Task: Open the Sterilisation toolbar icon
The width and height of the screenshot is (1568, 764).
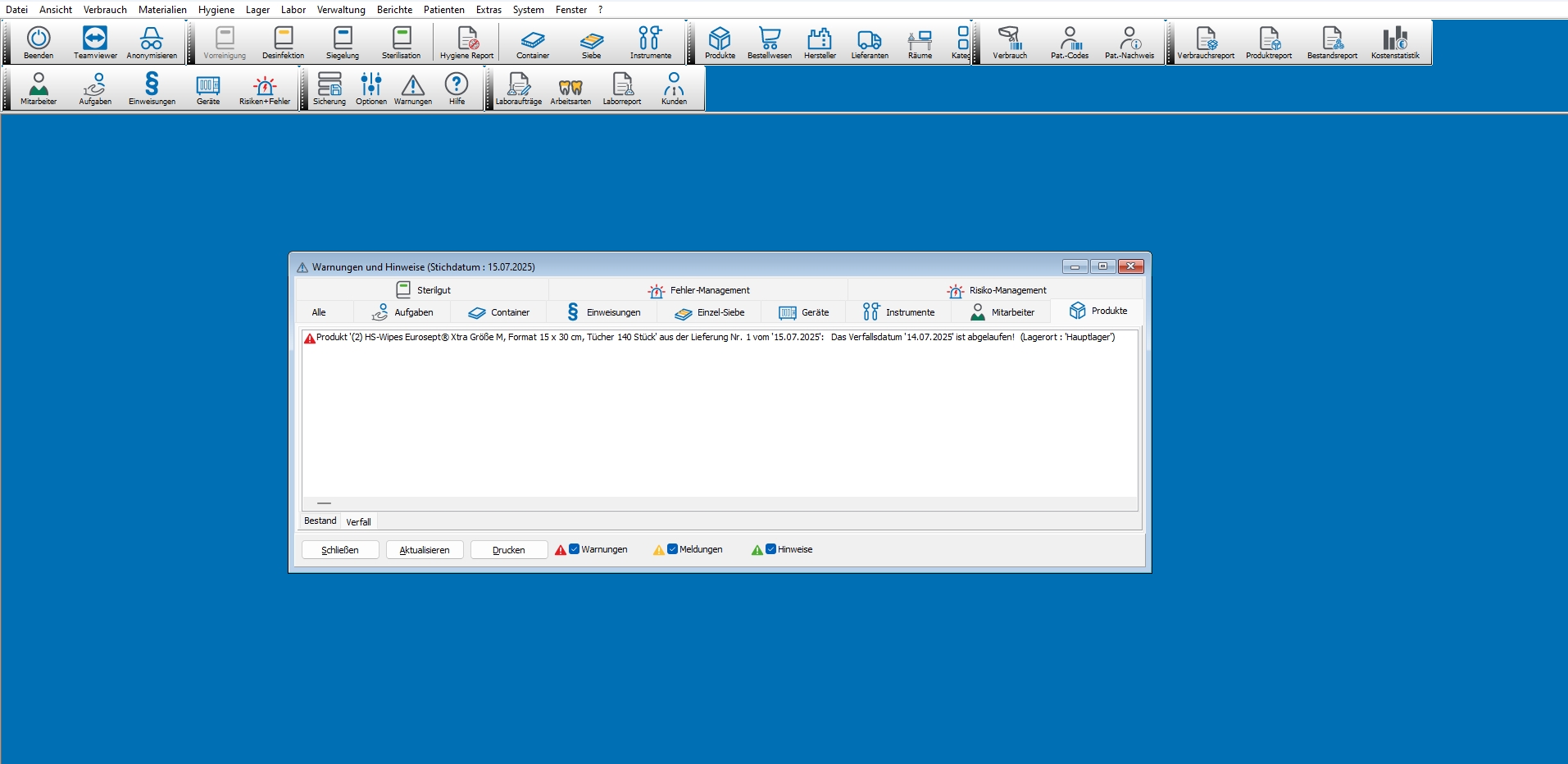Action: tap(401, 43)
